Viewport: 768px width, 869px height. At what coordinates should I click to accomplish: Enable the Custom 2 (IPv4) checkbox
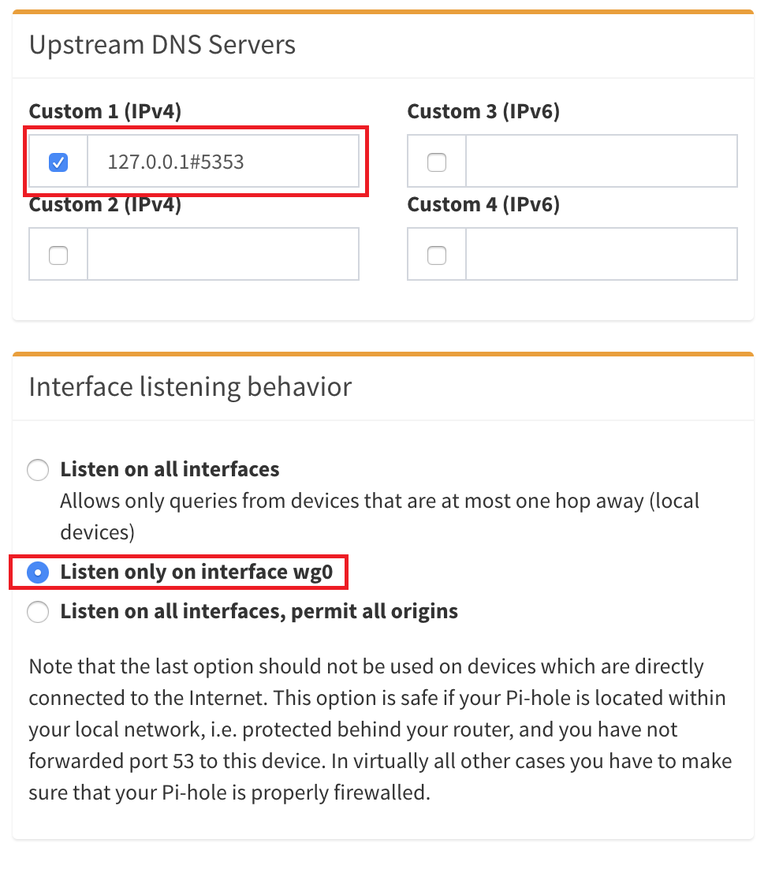click(x=57, y=253)
